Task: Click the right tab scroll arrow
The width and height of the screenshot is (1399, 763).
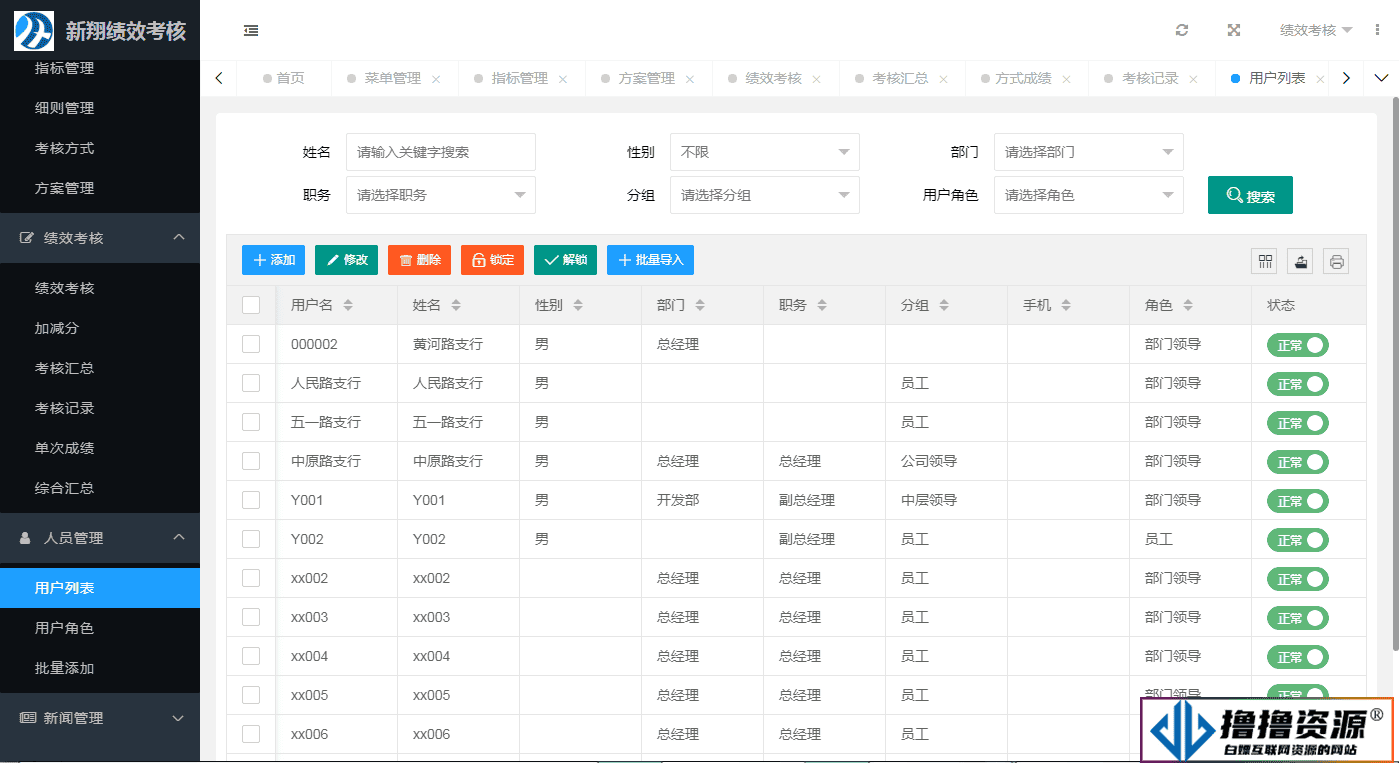Action: (x=1346, y=78)
